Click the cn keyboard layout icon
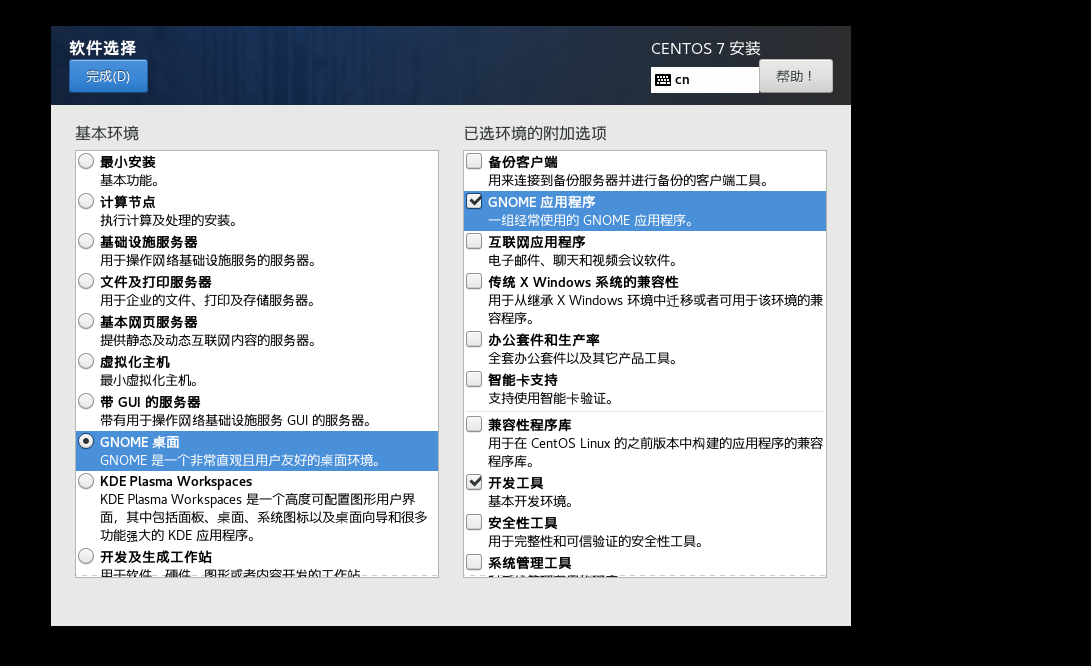Image resolution: width=1091 pixels, height=666 pixels. pyautogui.click(x=663, y=80)
